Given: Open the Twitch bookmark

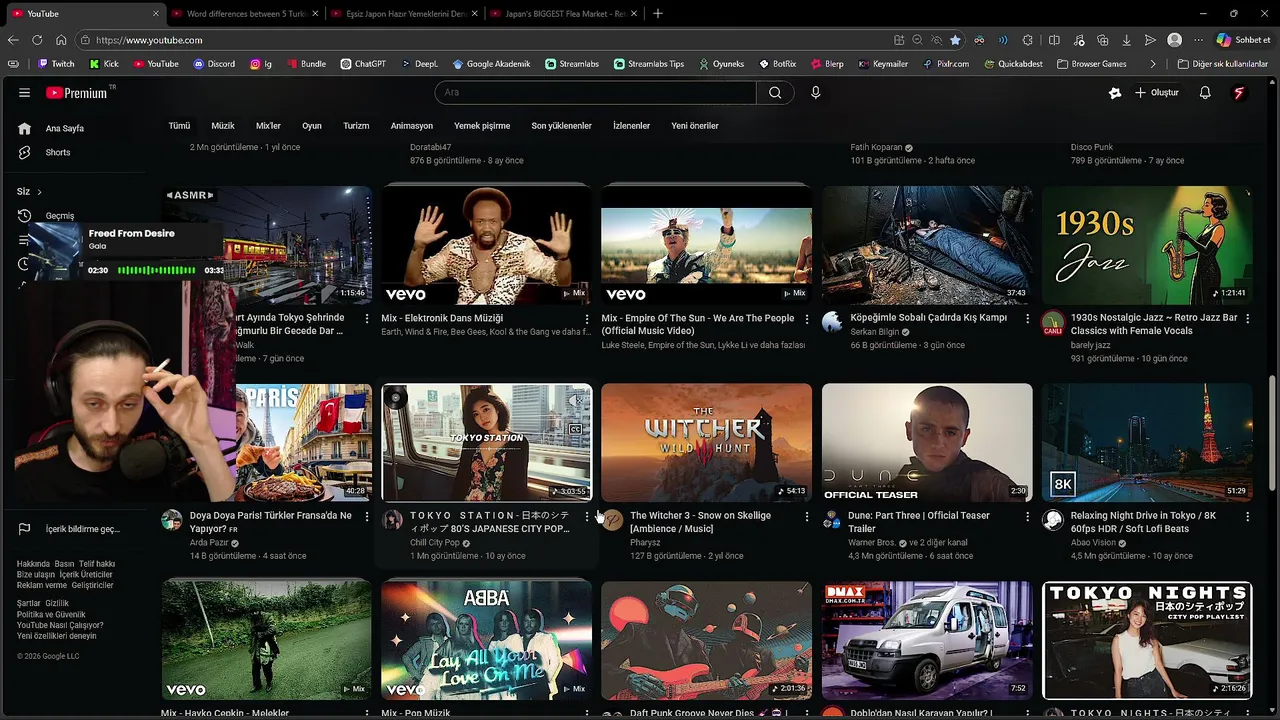Looking at the screenshot, I should pyautogui.click(x=56, y=64).
